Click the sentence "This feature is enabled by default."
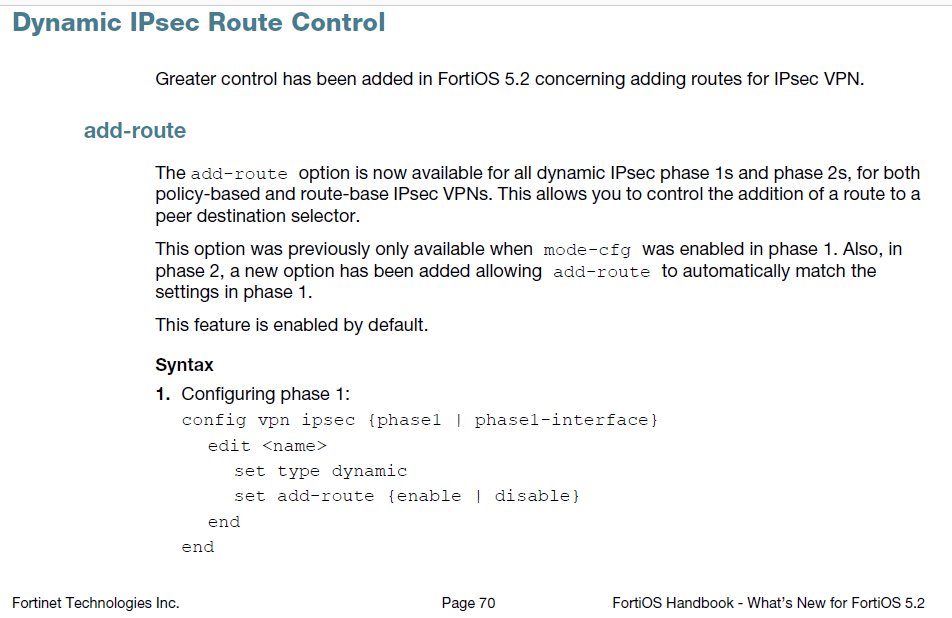Screen dimensions: 952x618 coord(292,325)
